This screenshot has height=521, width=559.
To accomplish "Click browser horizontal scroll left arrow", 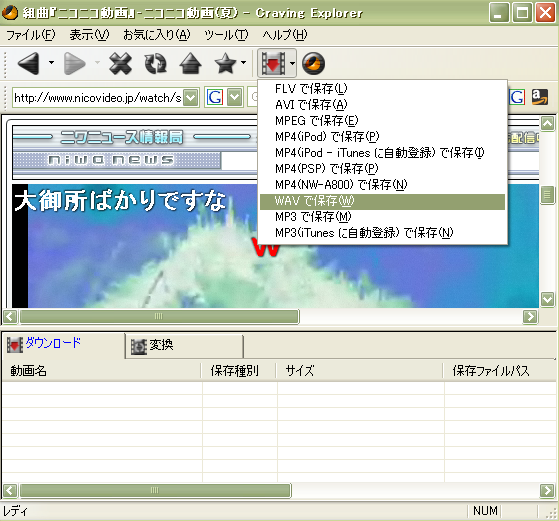I will click(x=10, y=316).
